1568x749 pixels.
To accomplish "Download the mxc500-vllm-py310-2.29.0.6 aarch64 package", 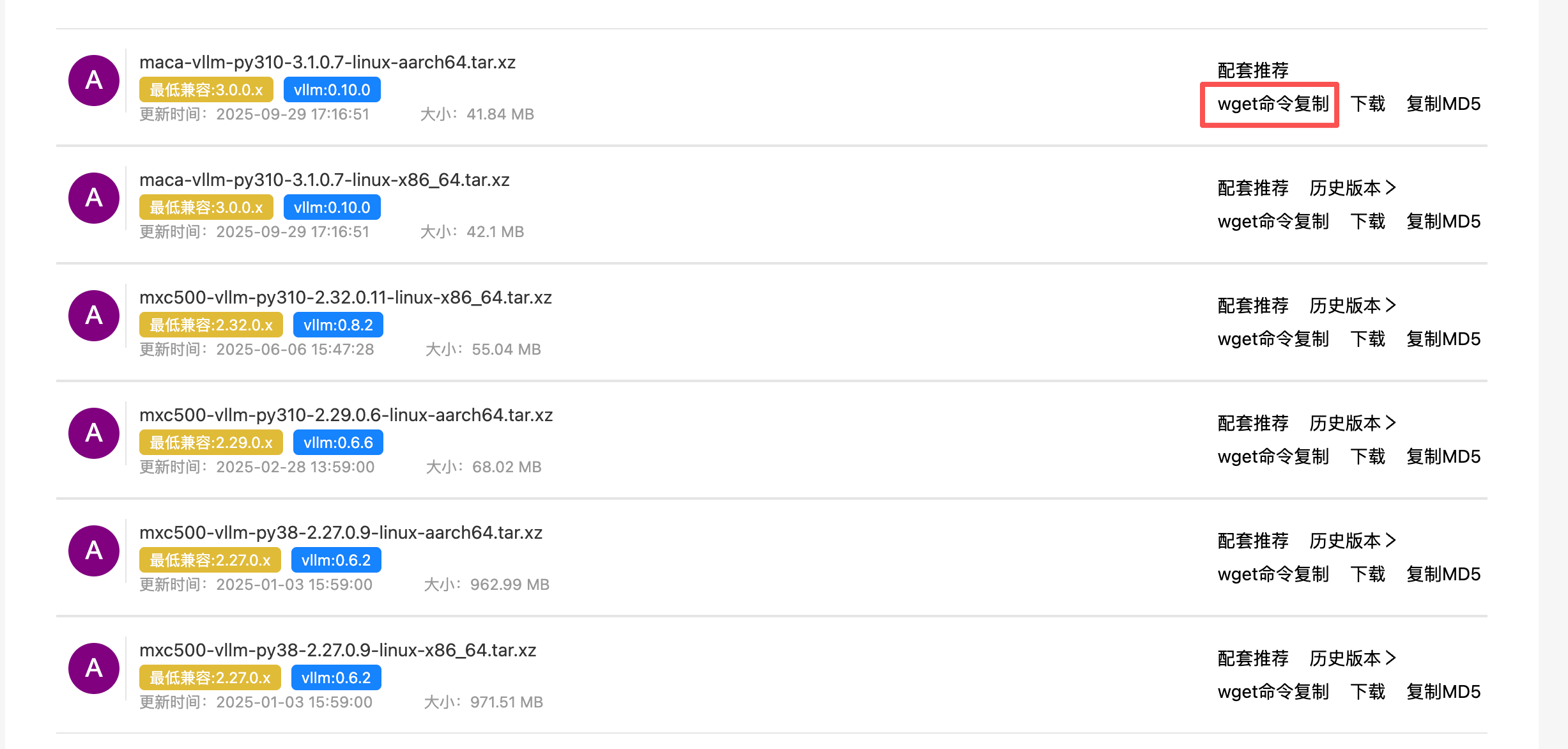I will coord(1367,457).
